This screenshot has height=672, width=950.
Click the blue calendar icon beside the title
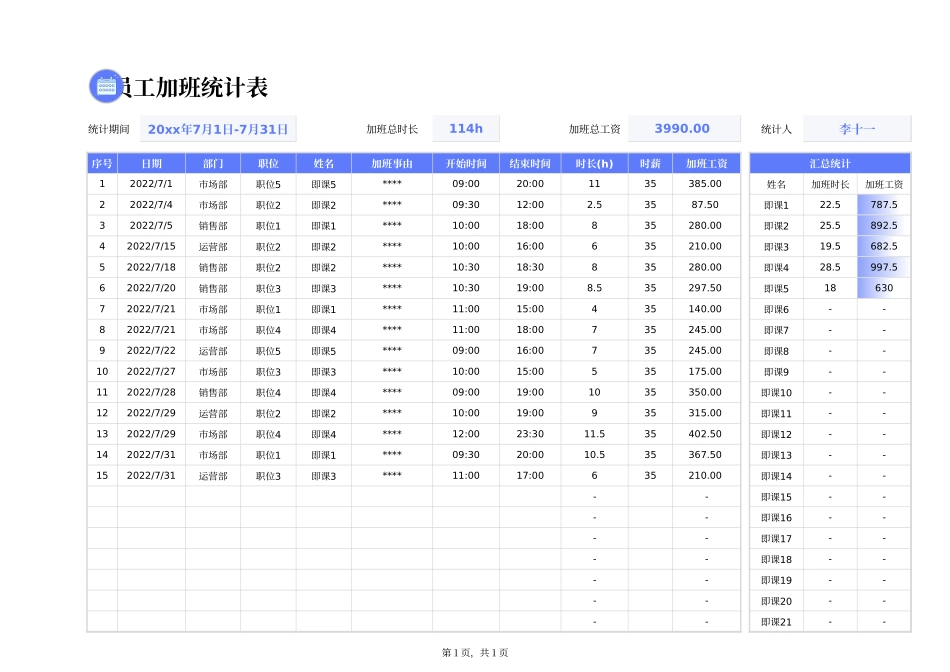coord(106,87)
